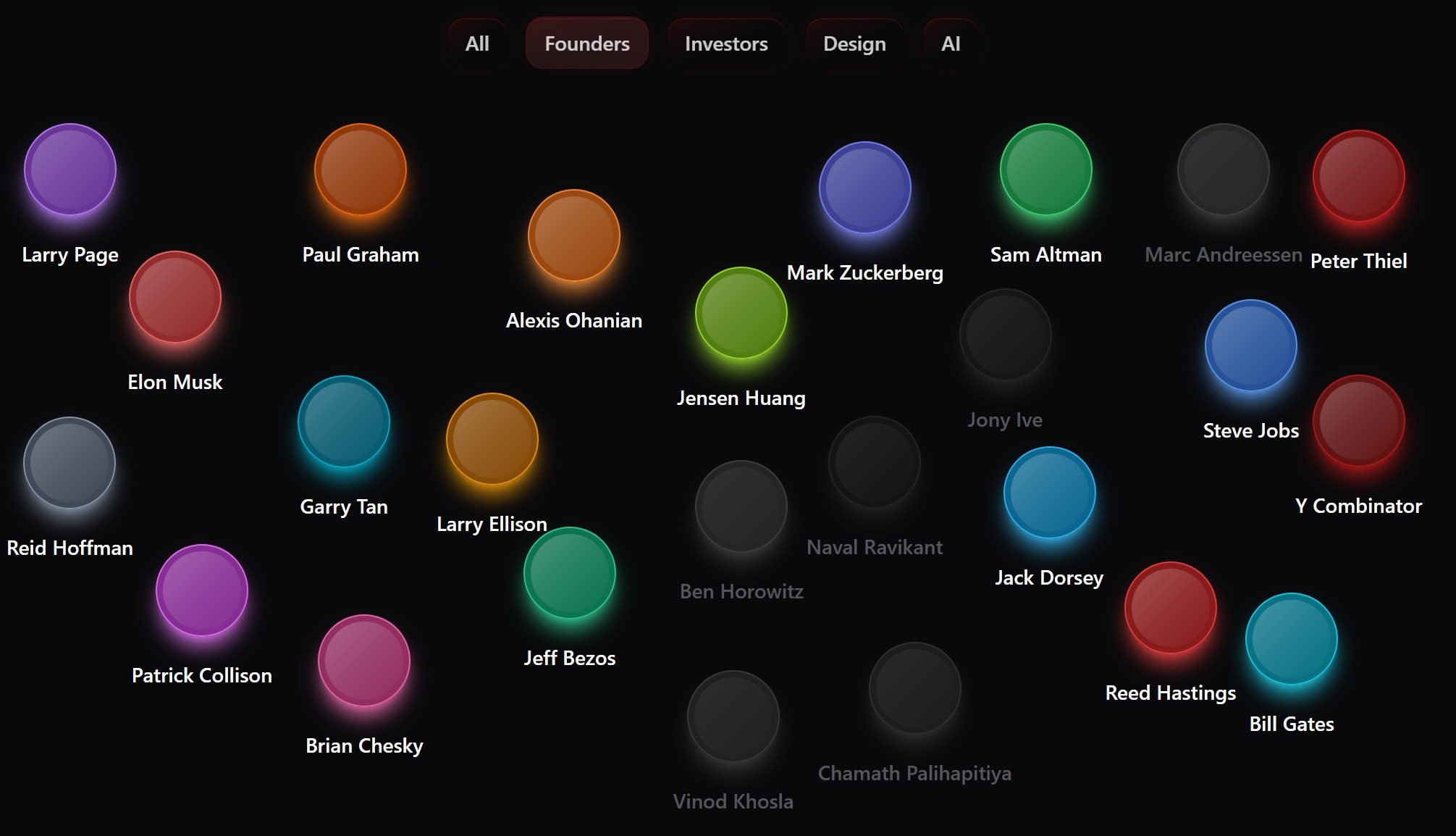This screenshot has width=1456, height=836.
Task: Click the faded "Naval Ravikant" label
Action: (x=875, y=548)
